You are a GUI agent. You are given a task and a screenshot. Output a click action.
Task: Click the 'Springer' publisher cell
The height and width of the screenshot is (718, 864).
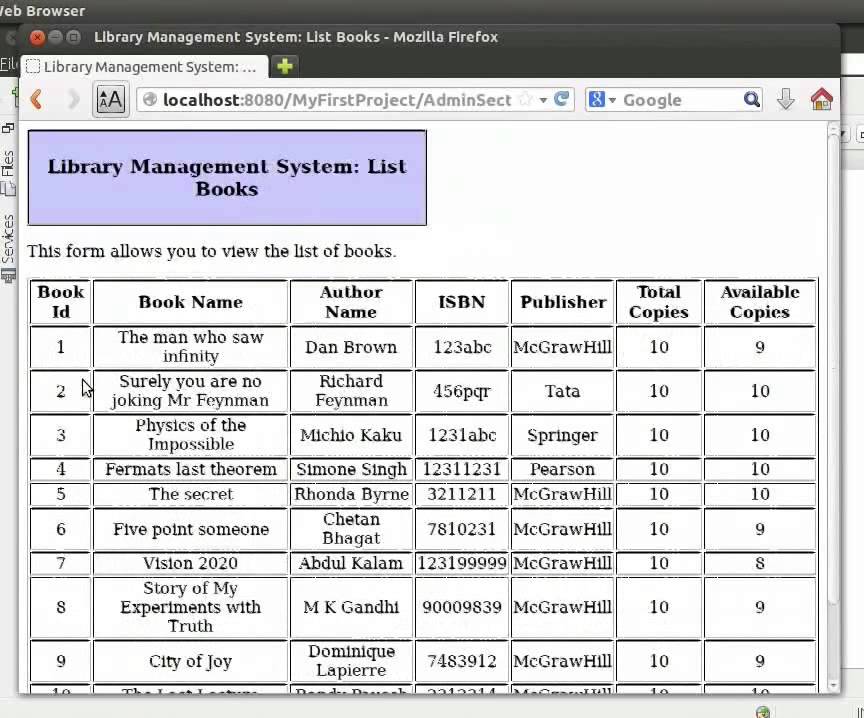(563, 435)
